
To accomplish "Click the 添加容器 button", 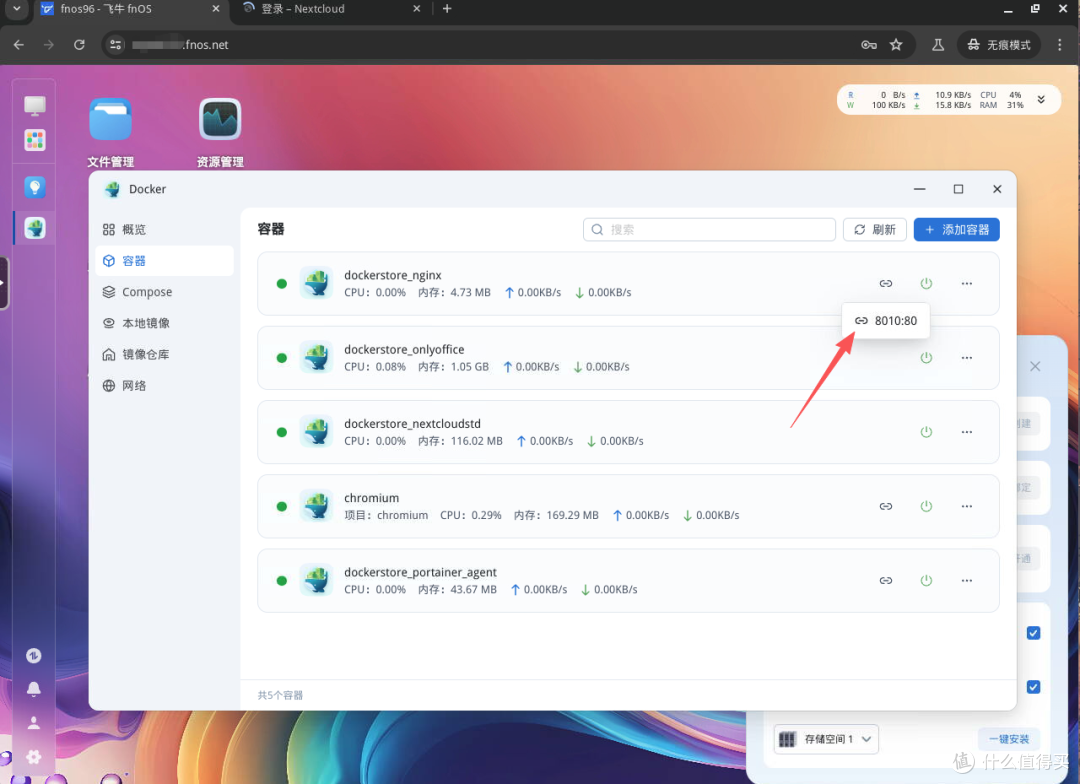I will pos(956,229).
